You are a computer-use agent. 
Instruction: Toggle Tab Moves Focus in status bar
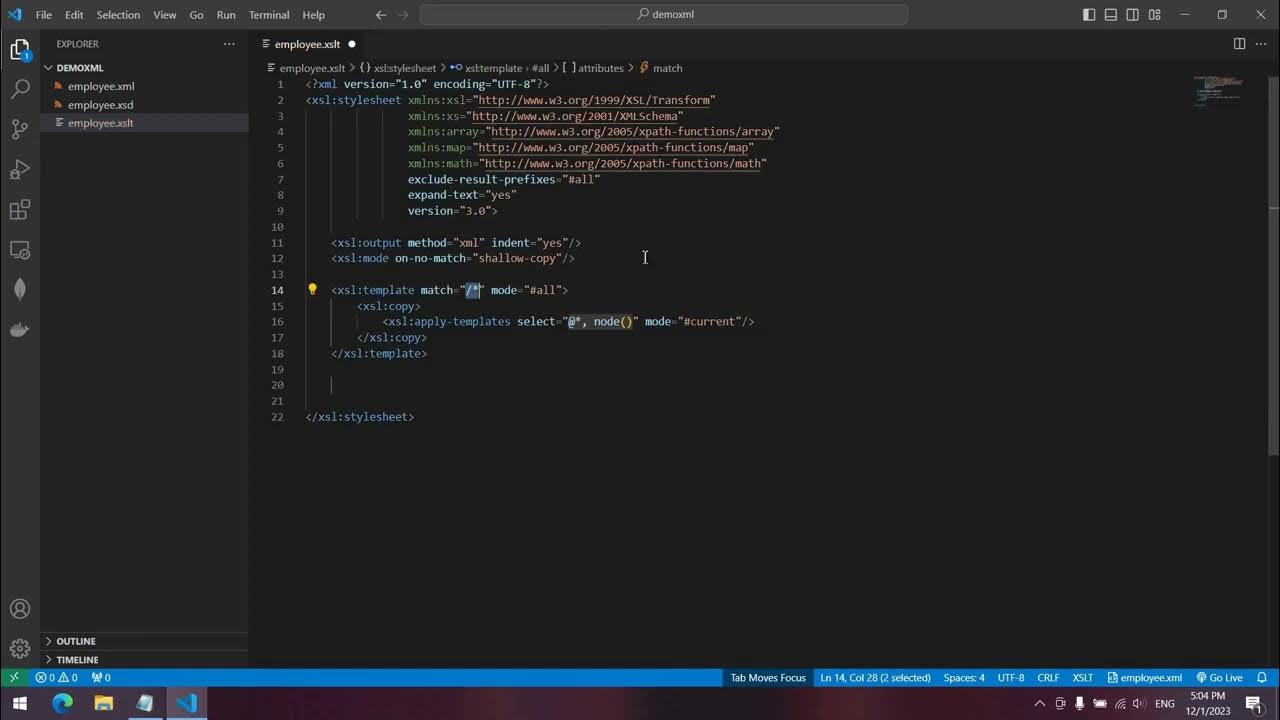coord(768,677)
